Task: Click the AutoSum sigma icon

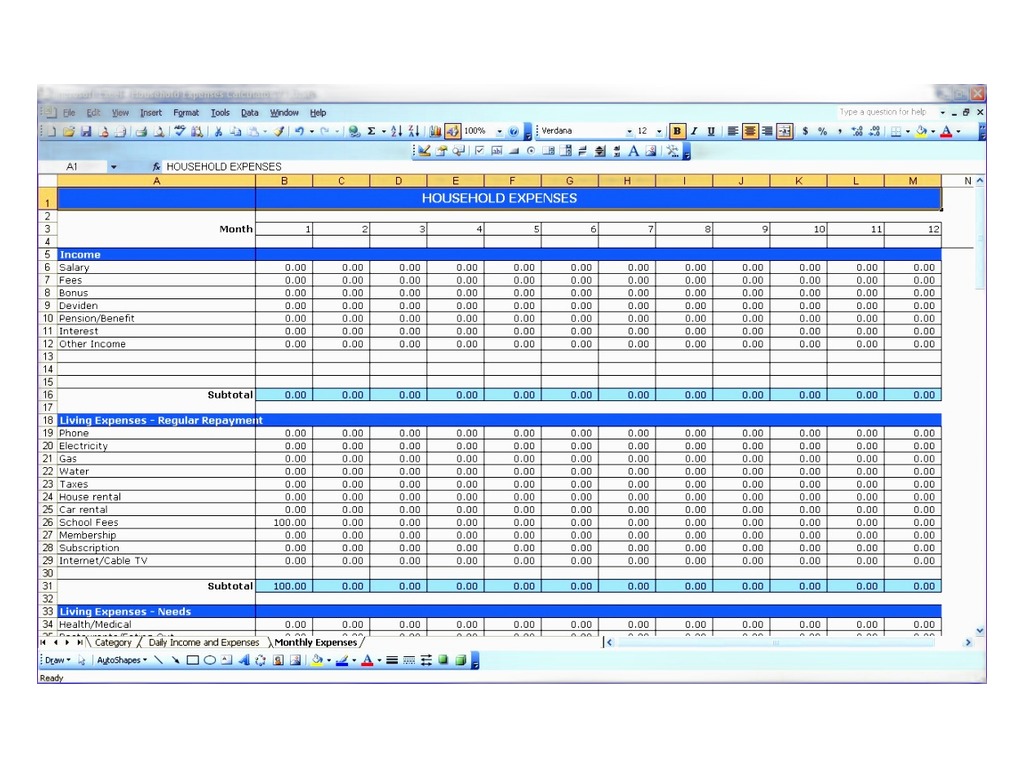Action: 371,131
